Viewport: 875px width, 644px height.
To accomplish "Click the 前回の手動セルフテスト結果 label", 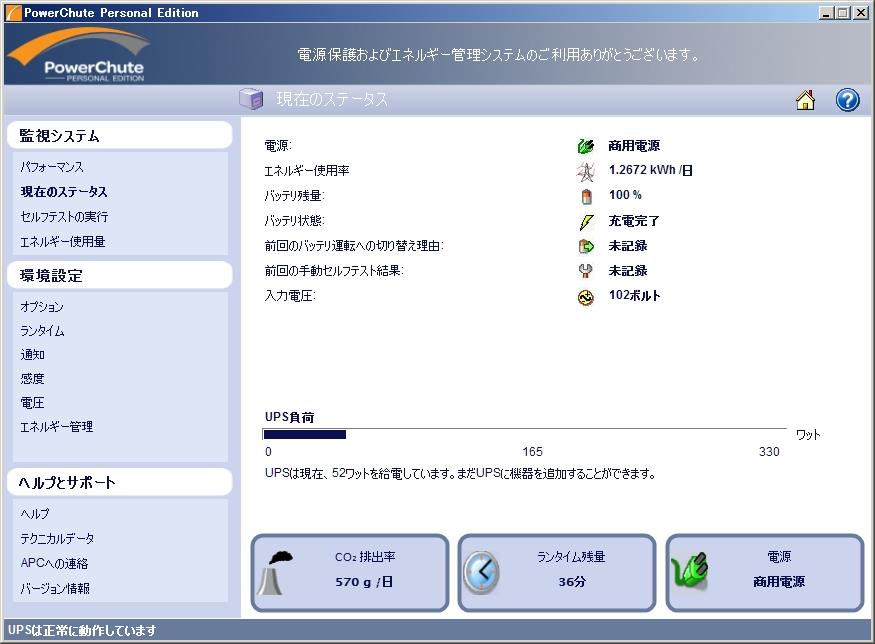I will pyautogui.click(x=334, y=271).
